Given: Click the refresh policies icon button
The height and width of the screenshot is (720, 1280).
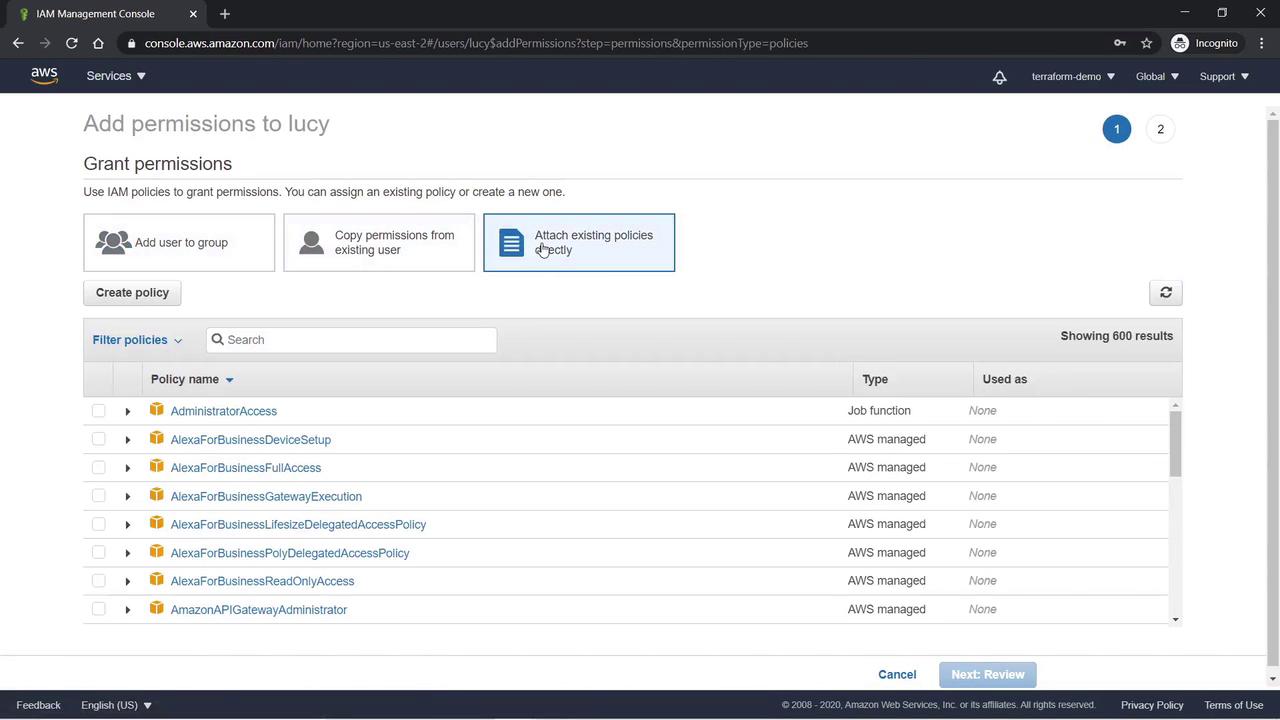Looking at the screenshot, I should pos(1165,292).
